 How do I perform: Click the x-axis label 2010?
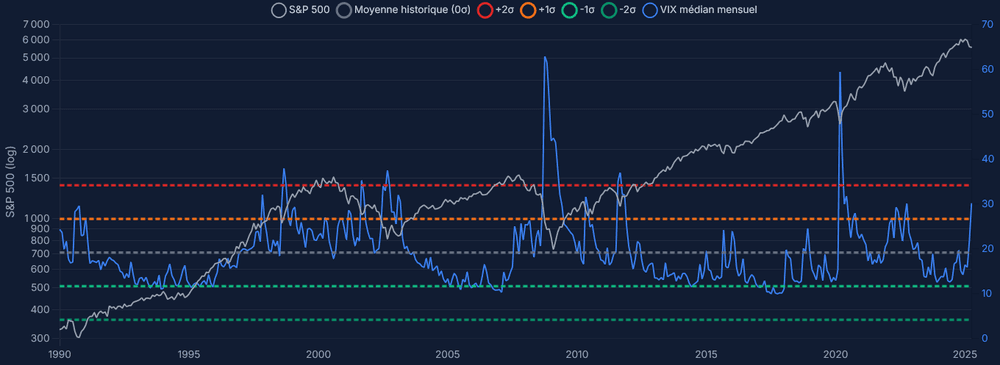pyautogui.click(x=577, y=354)
